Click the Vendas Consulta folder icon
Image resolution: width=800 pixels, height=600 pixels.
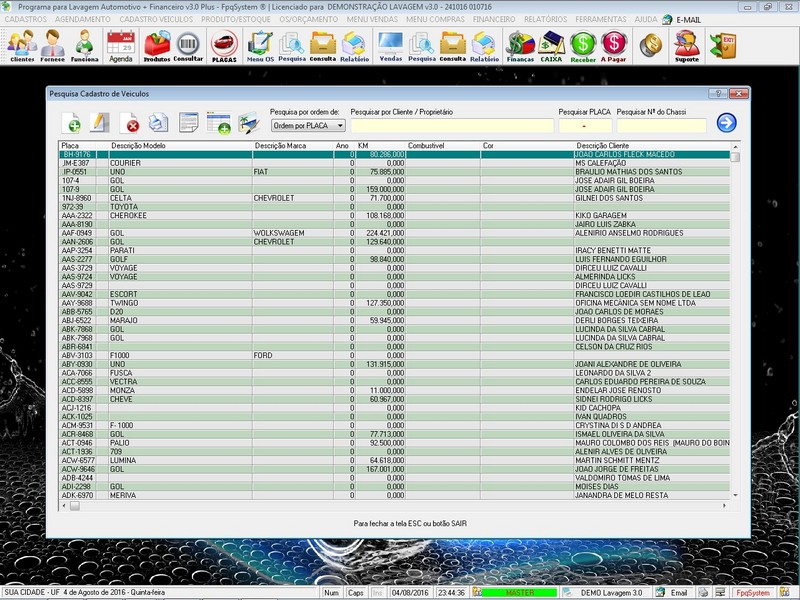click(x=453, y=46)
